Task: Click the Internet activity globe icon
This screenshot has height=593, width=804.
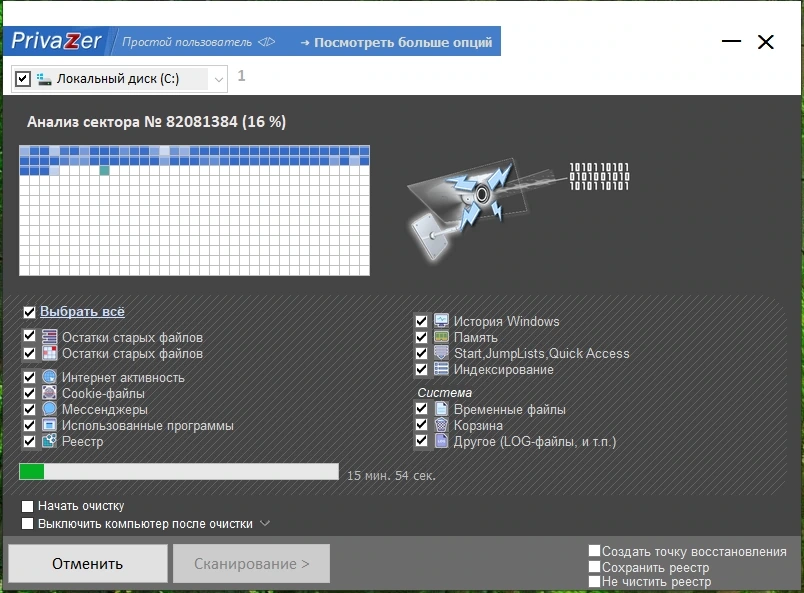Action: click(49, 377)
